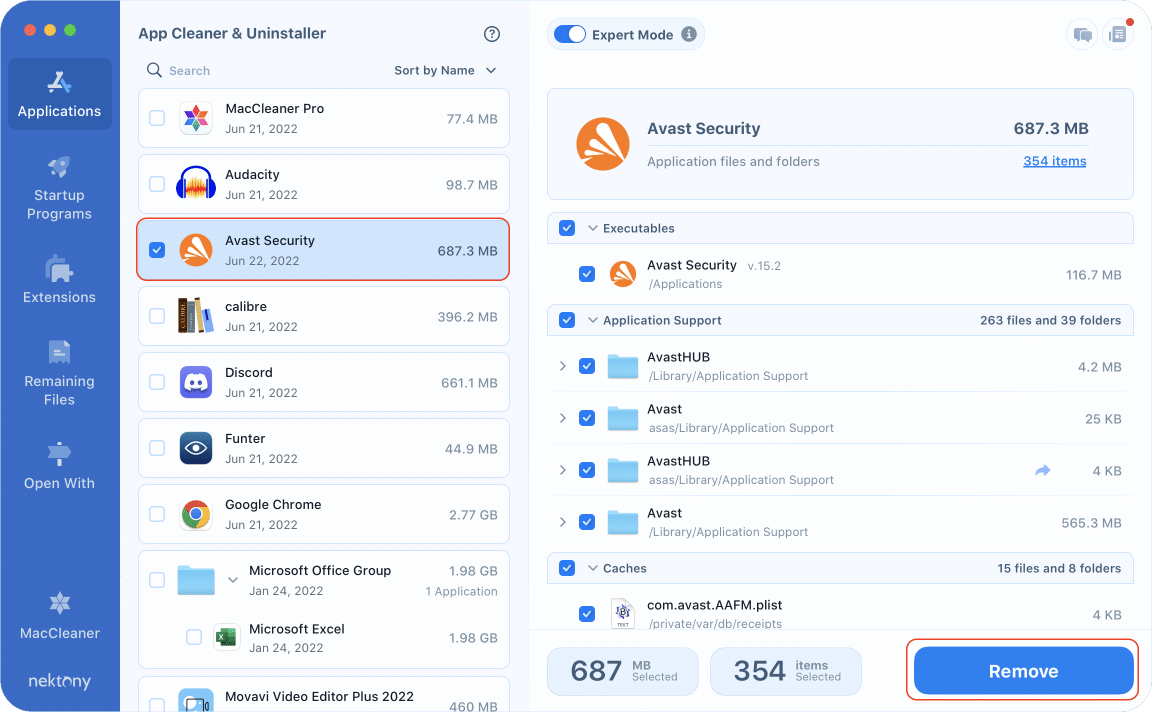Click the Expert Mode info icon
This screenshot has width=1152, height=712.
[688, 34]
